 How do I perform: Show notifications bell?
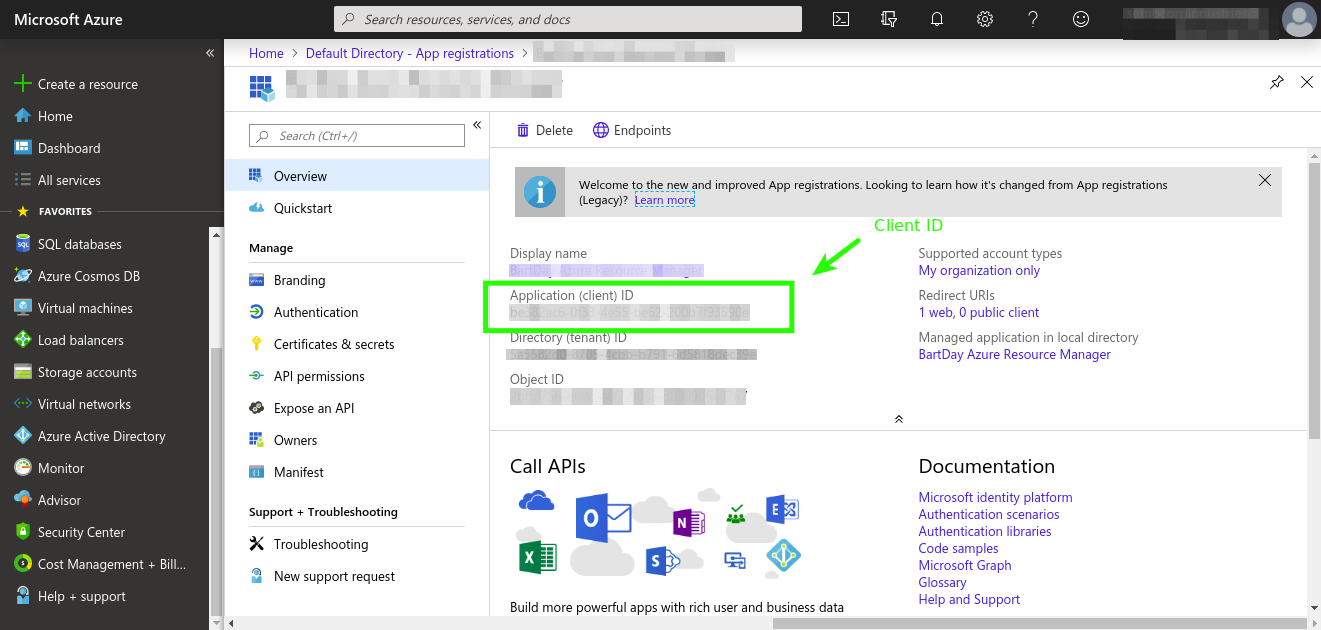tap(937, 19)
